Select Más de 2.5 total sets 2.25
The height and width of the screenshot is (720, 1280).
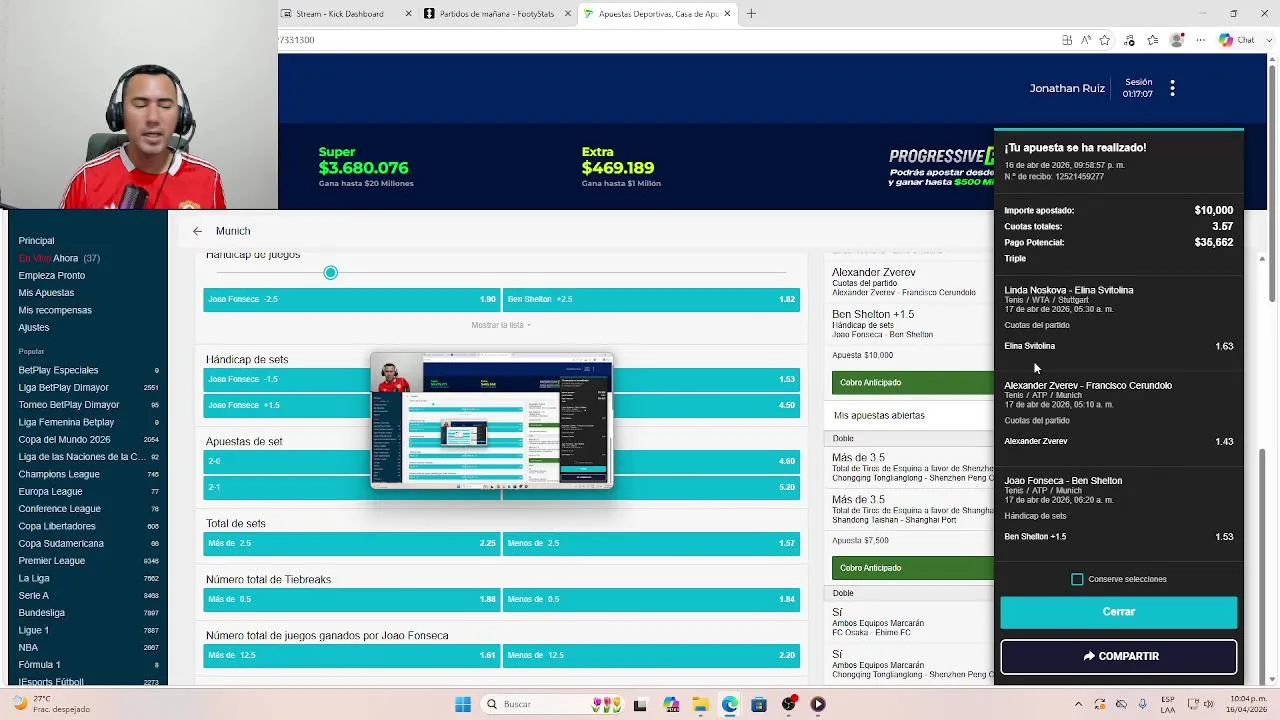[351, 543]
